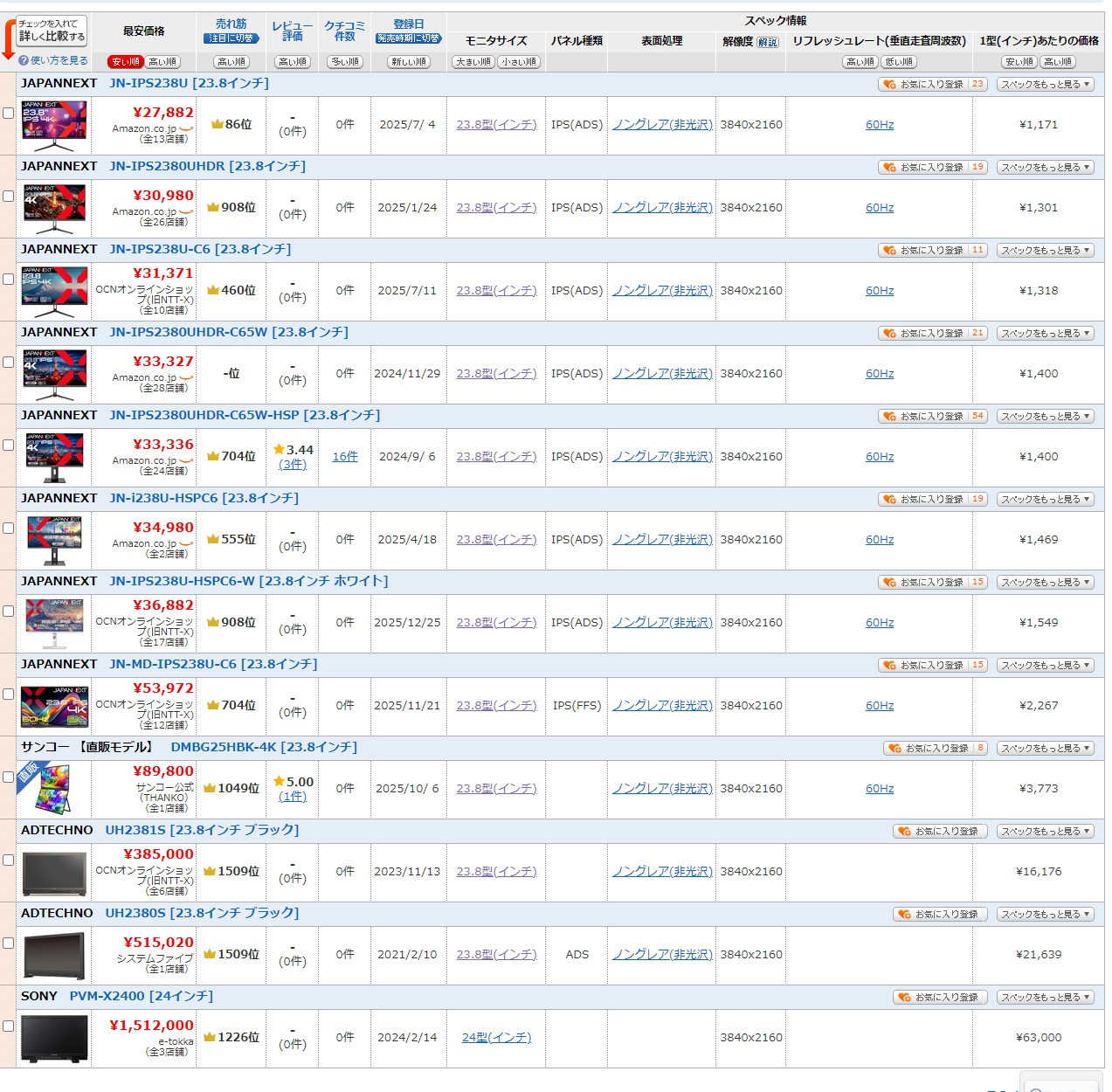Open スペックをもっと見る for ADTECHNO UH2380S
The width and height of the screenshot is (1112, 1092).
coord(1046,915)
